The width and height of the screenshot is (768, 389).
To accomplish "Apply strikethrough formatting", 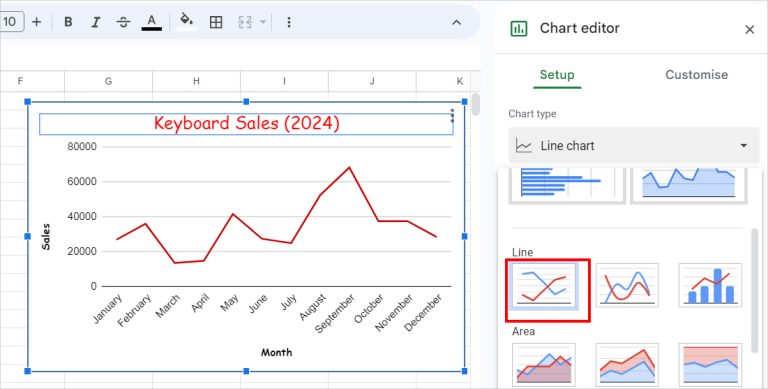I will pos(123,22).
